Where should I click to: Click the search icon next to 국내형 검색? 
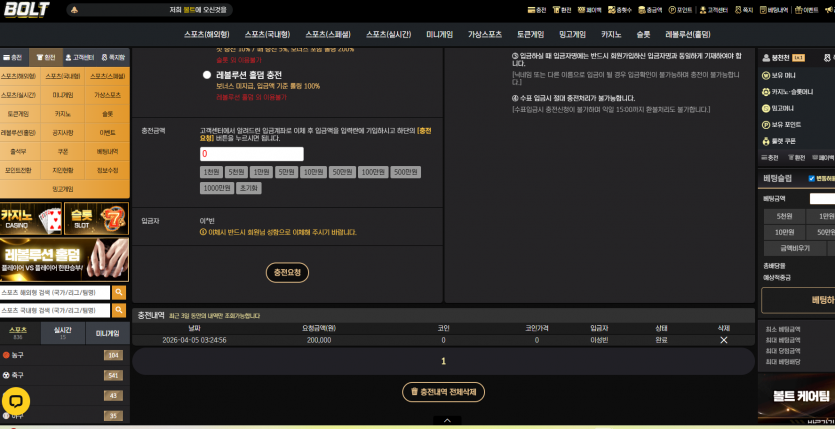(x=119, y=310)
